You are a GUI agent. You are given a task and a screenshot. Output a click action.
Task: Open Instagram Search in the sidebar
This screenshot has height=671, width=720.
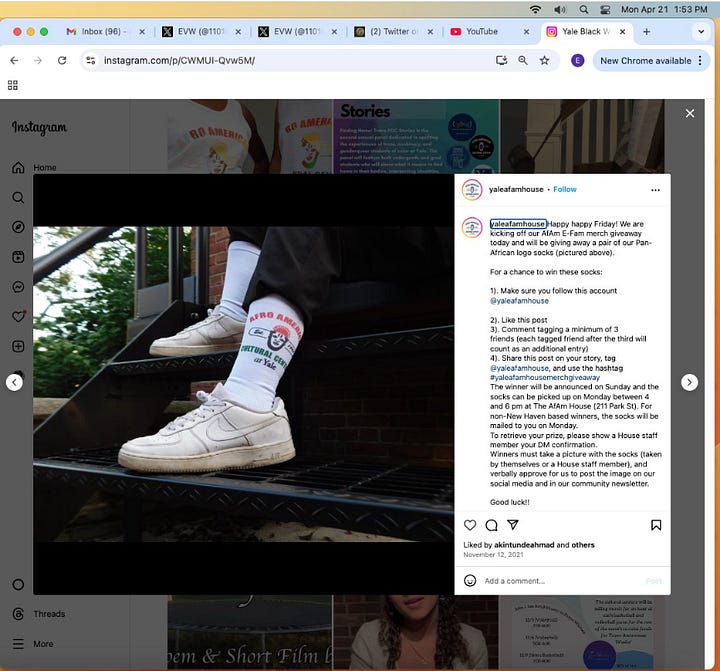(18, 197)
